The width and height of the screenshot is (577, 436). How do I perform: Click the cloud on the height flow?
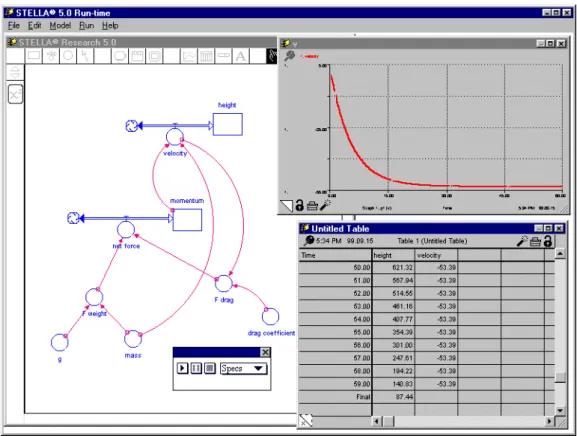pyautogui.click(x=131, y=126)
